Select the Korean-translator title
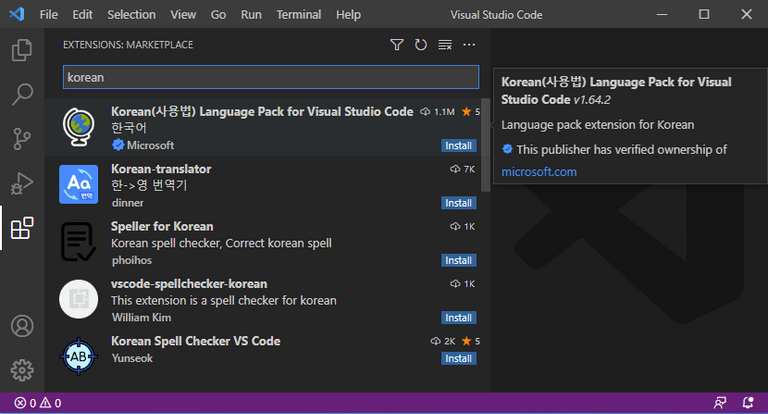Viewport: 768px width, 414px height. (x=161, y=169)
